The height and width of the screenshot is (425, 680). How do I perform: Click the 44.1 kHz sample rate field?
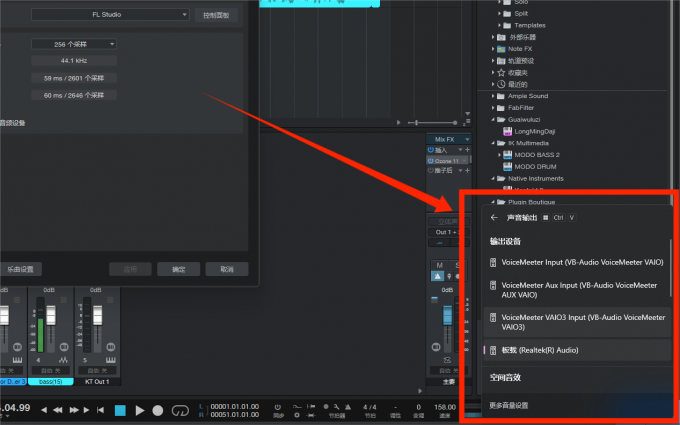pos(74,61)
